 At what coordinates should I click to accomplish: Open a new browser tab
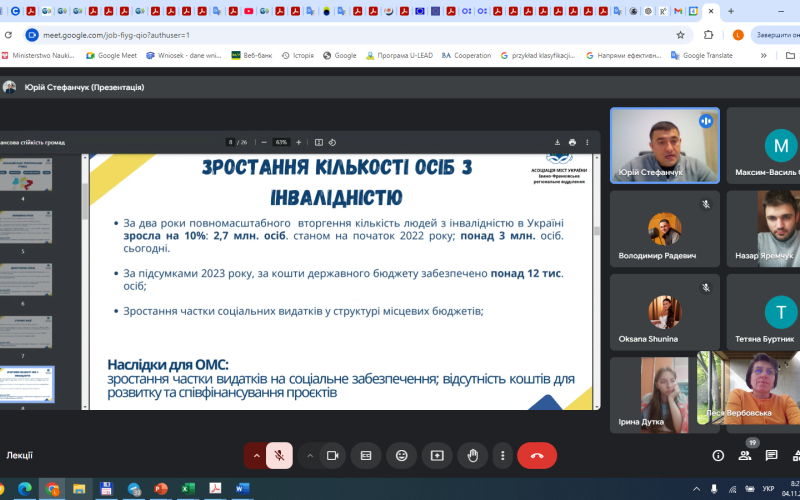(x=731, y=11)
